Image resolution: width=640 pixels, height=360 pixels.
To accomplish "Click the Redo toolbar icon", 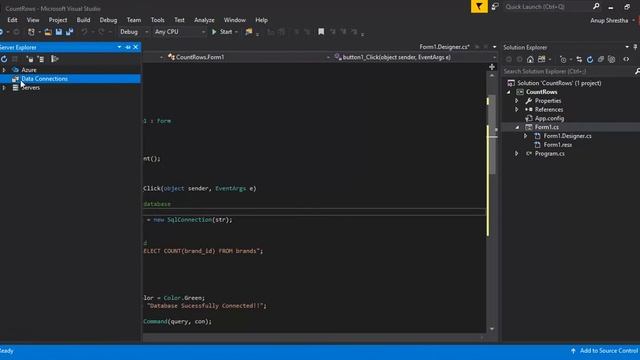I will pos(101,32).
